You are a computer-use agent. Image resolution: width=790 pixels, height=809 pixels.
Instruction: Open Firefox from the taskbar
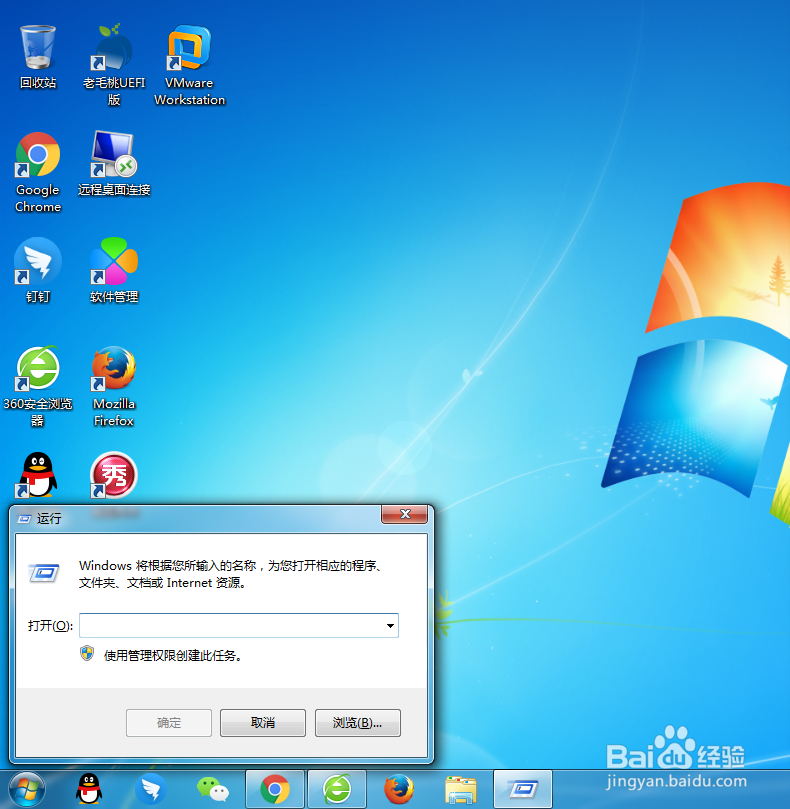click(x=399, y=789)
